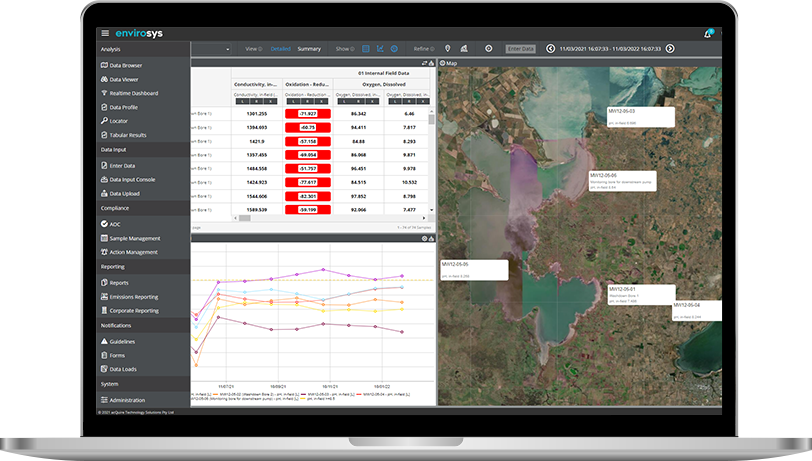Image resolution: width=812 pixels, height=461 pixels.
Task: Go to the next date range arrow
Action: point(670,48)
